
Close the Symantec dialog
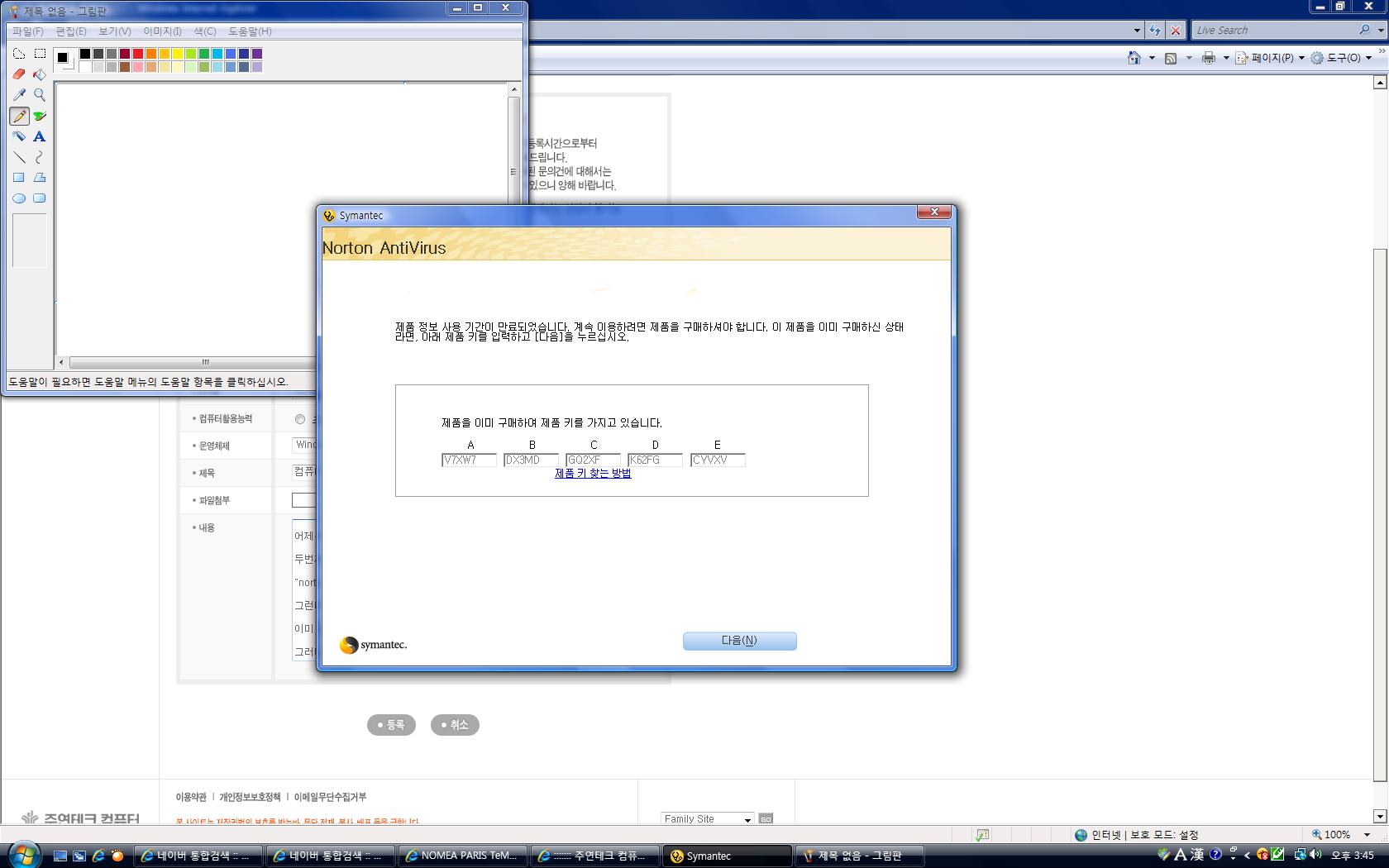[x=934, y=212]
